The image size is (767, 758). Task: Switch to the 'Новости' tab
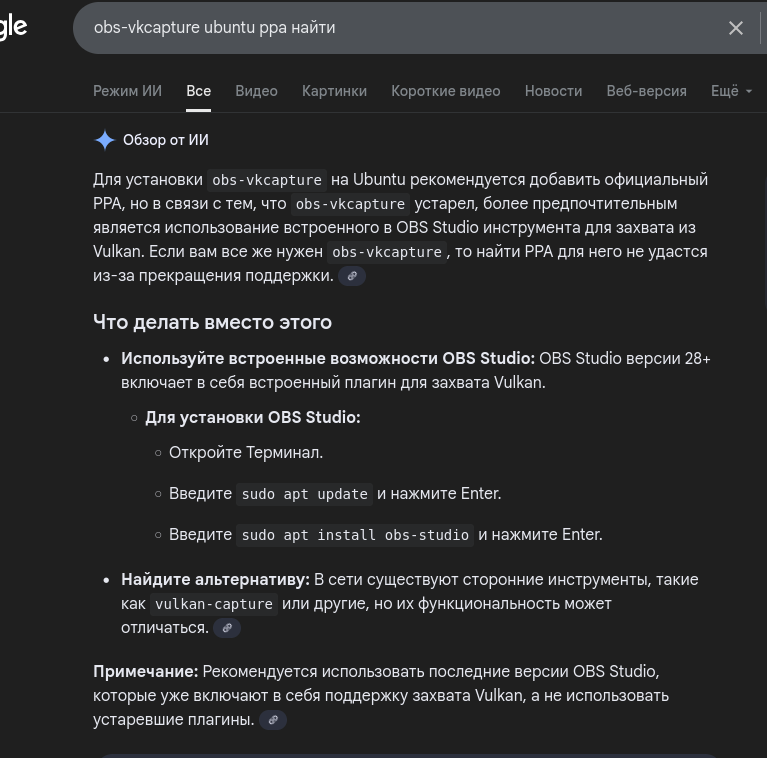[553, 91]
